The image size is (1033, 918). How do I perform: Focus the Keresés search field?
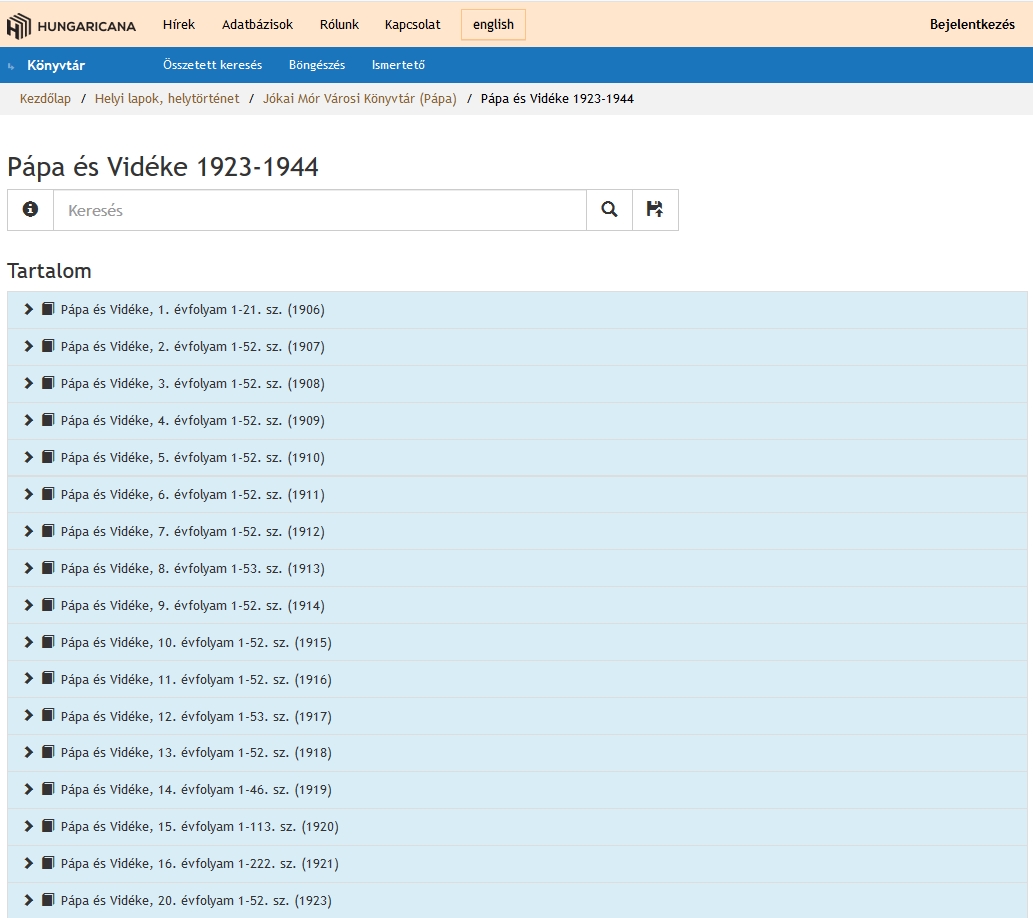[320, 210]
